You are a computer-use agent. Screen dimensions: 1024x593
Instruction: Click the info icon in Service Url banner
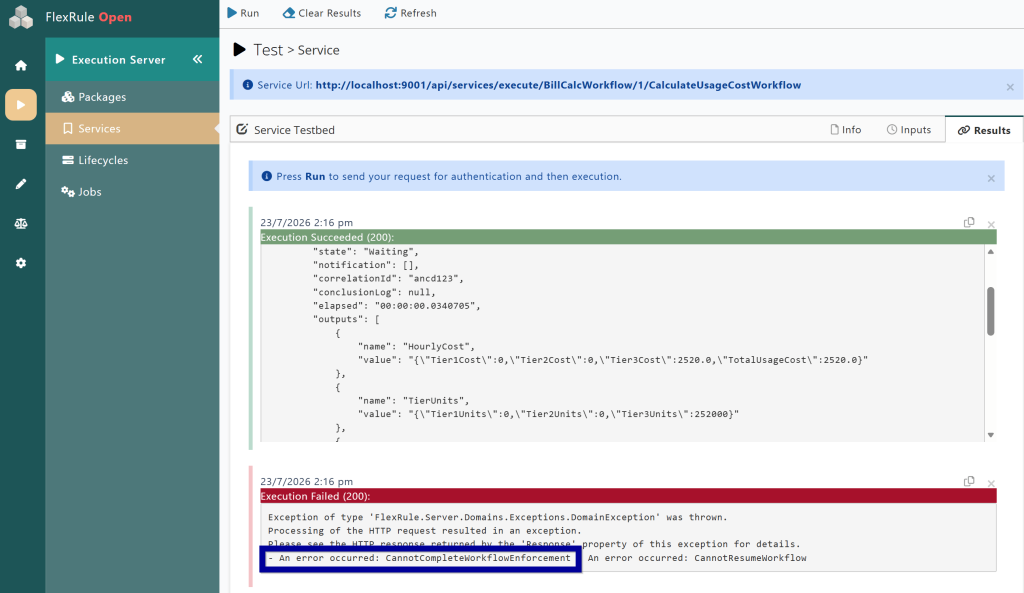point(248,85)
